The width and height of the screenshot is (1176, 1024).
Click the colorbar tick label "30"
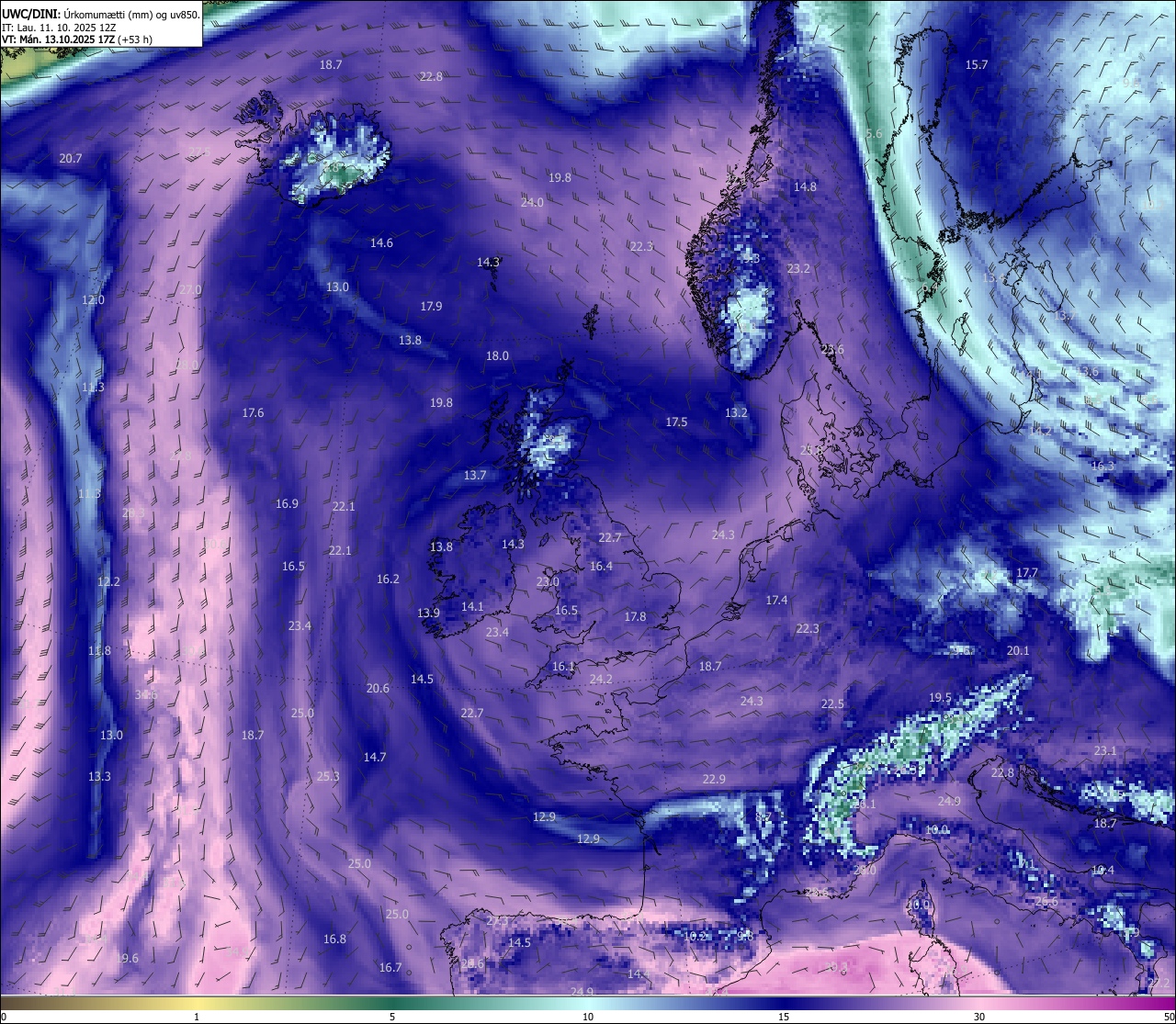coord(979,1017)
